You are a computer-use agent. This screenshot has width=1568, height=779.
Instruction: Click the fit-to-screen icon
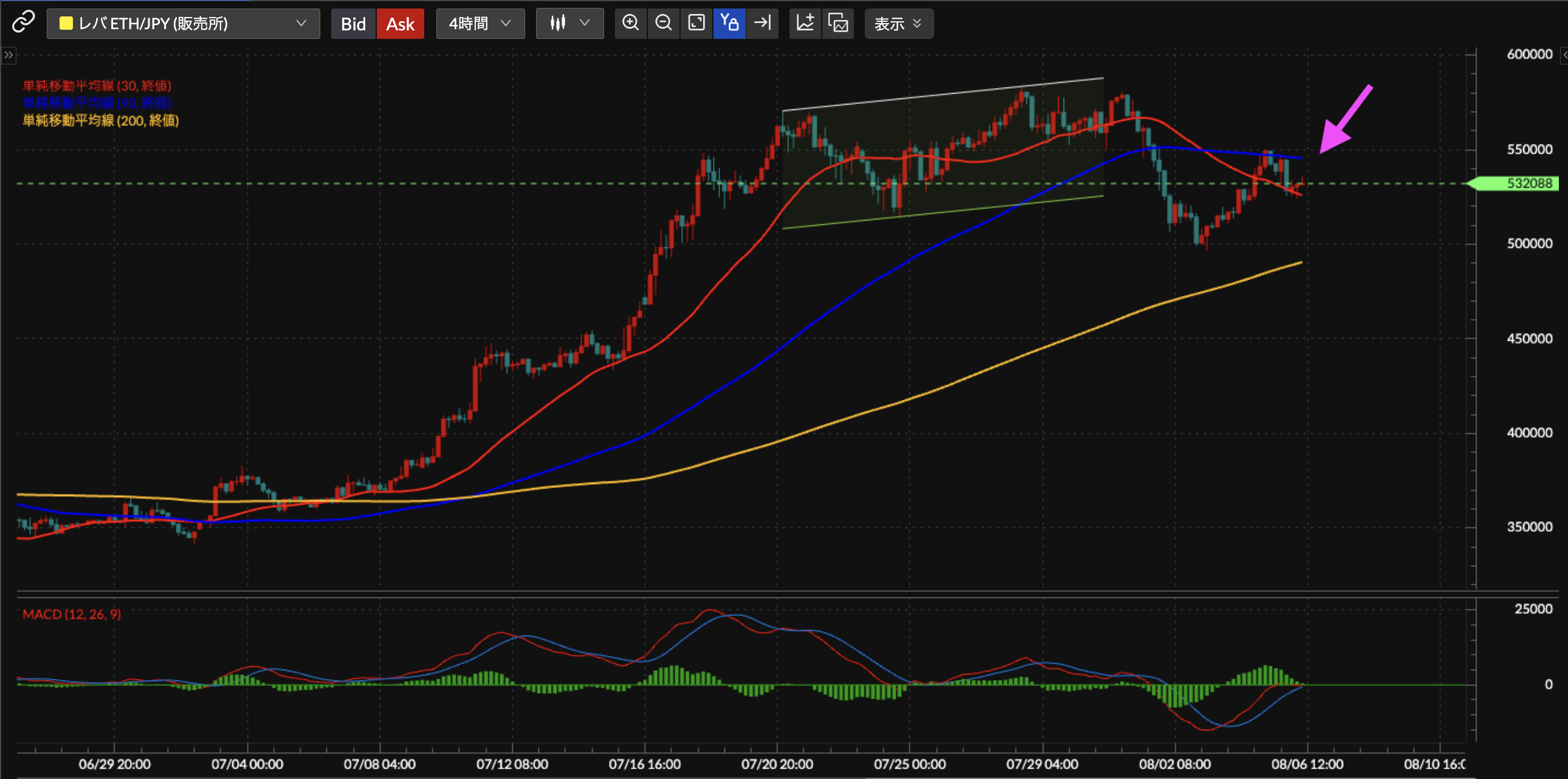click(696, 23)
